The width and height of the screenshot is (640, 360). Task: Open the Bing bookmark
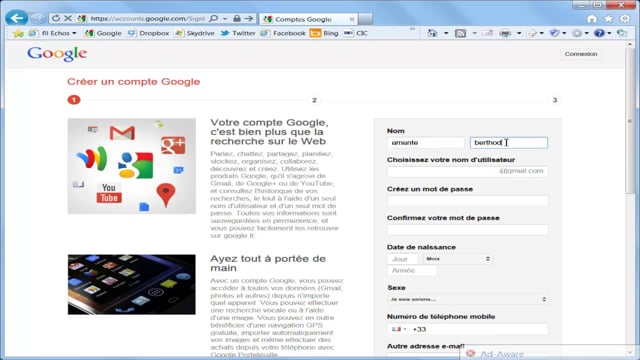(324, 33)
